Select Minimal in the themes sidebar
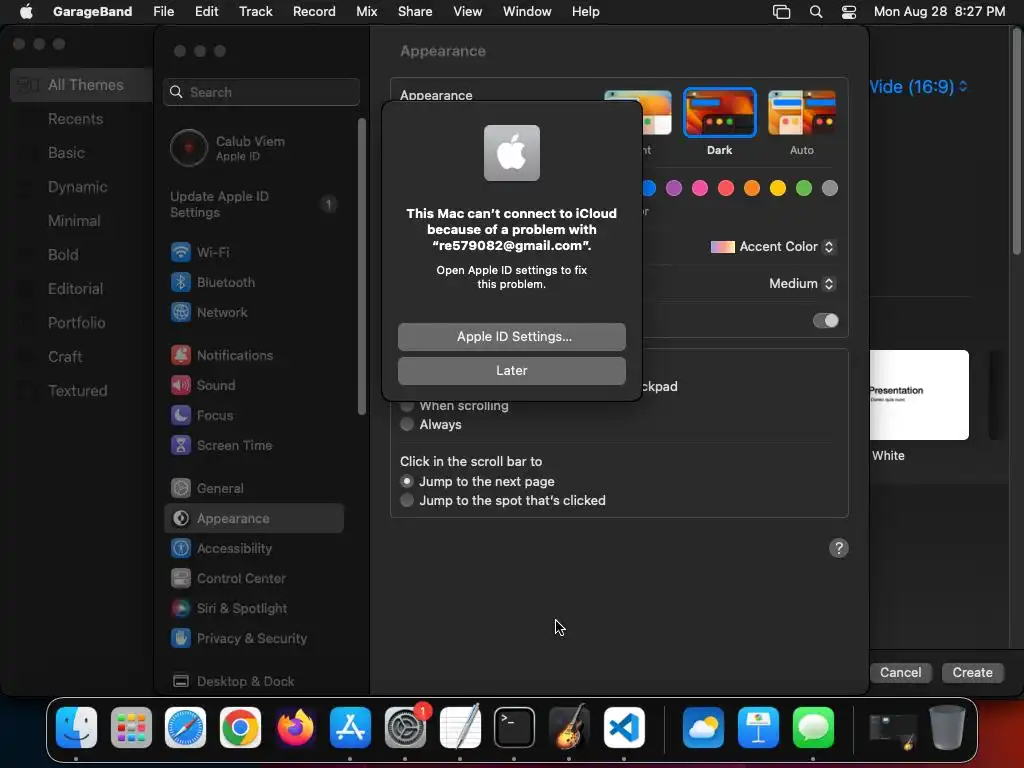The image size is (1024, 768). tap(74, 221)
